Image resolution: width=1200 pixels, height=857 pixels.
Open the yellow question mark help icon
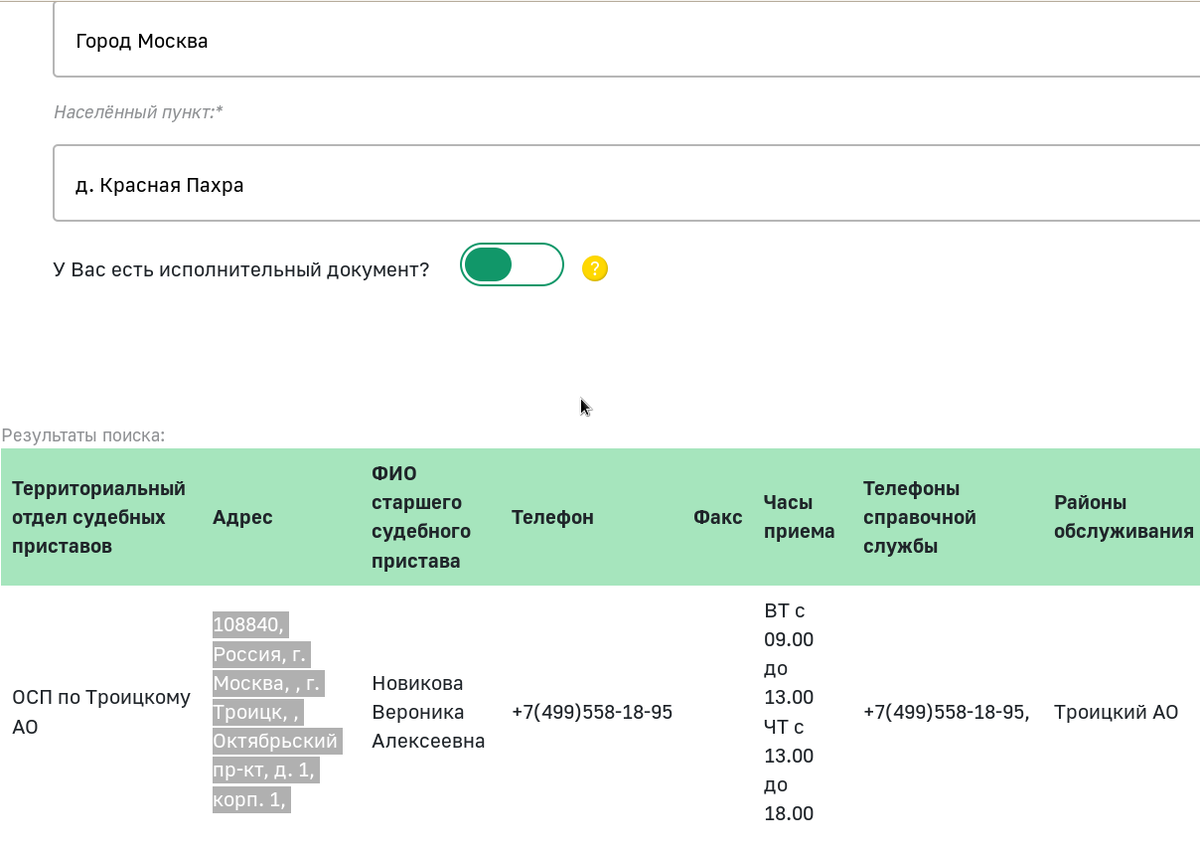tap(595, 268)
